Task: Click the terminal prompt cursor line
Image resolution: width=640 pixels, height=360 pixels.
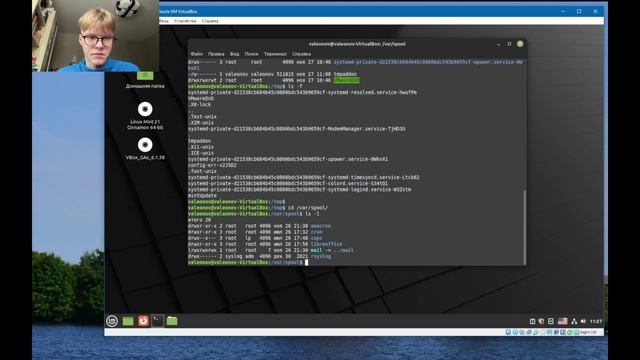Action: (248, 262)
